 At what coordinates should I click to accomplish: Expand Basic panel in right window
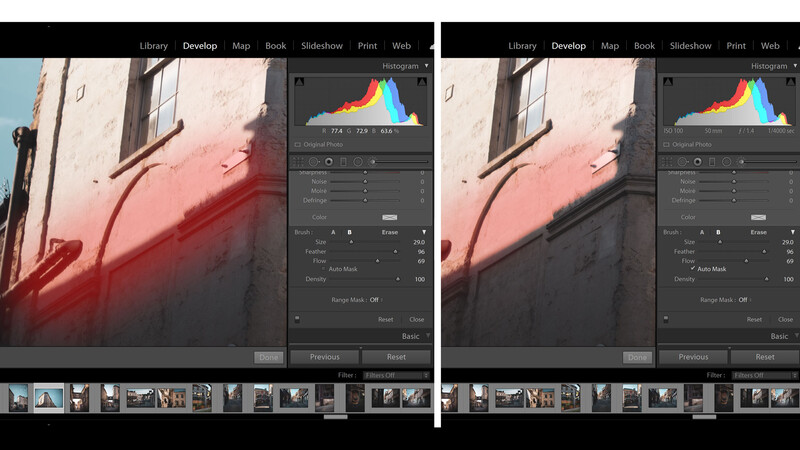(x=796, y=336)
